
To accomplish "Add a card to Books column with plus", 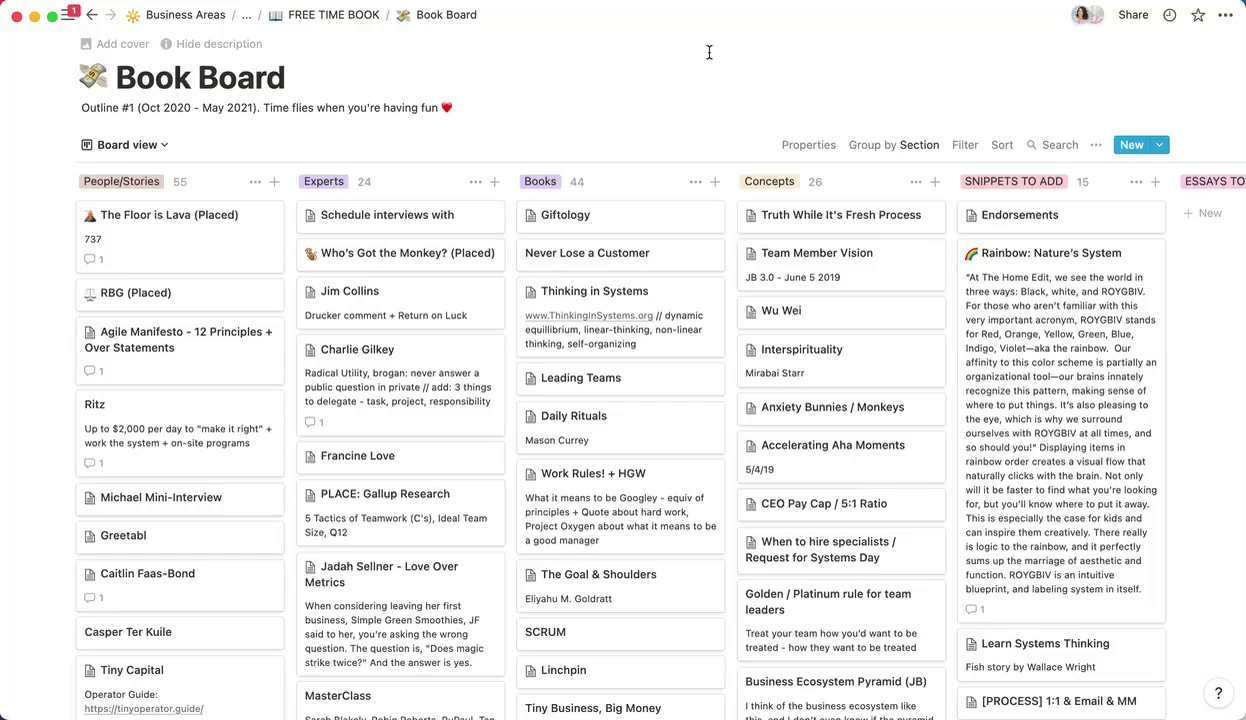I will click(715, 182).
